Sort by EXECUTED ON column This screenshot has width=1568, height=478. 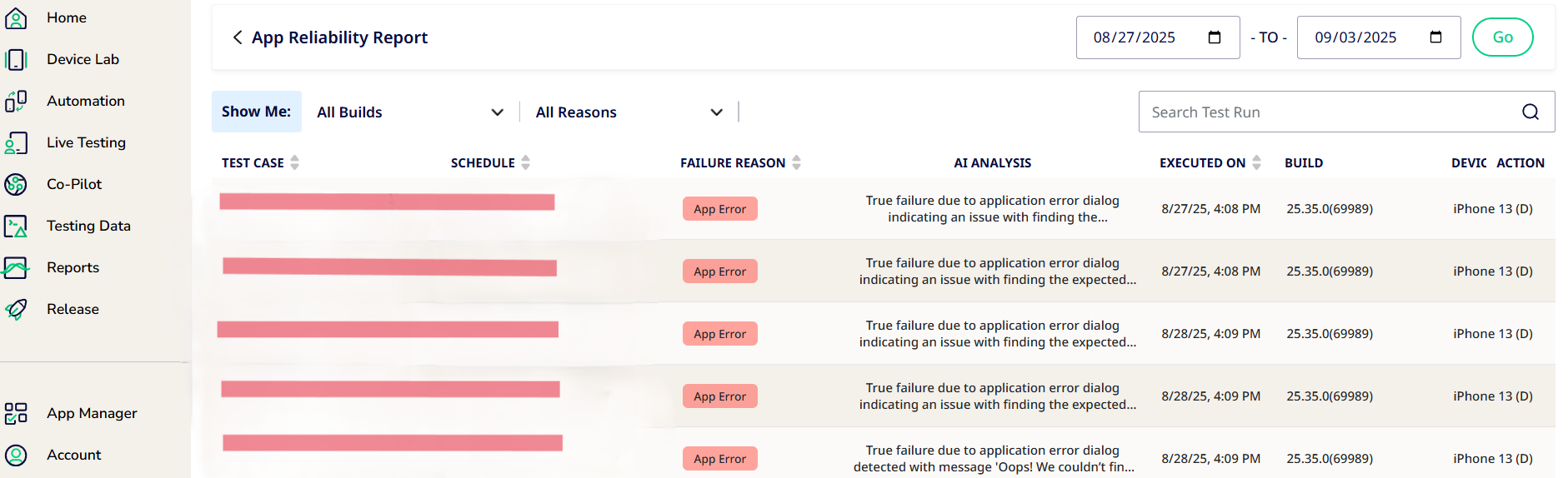click(x=1257, y=162)
